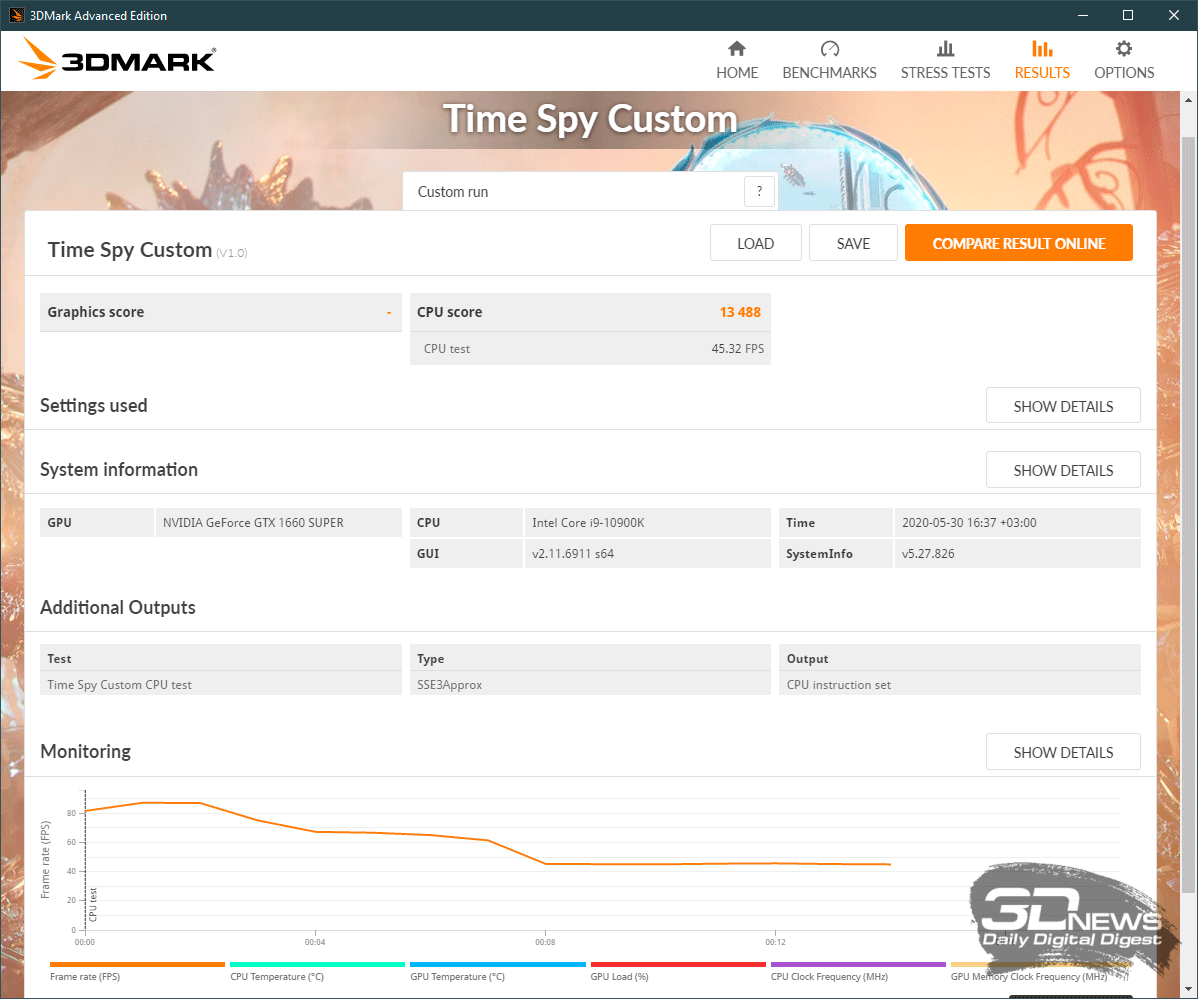Click the Time Spy Custom CPU test cell
Image resolution: width=1198 pixels, height=999 pixels.
point(220,684)
